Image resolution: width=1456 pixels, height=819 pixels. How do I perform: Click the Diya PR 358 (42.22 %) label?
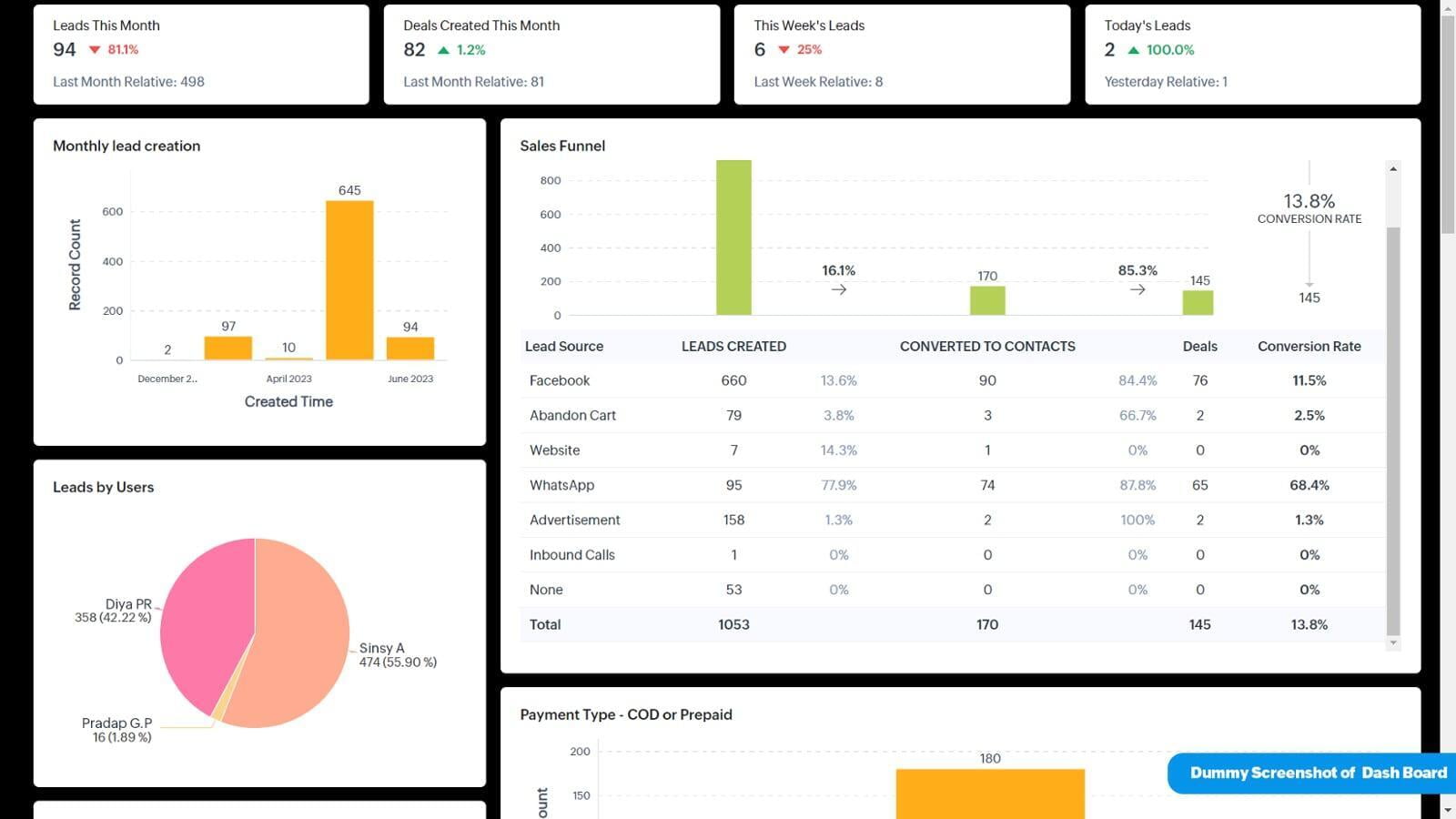click(114, 611)
